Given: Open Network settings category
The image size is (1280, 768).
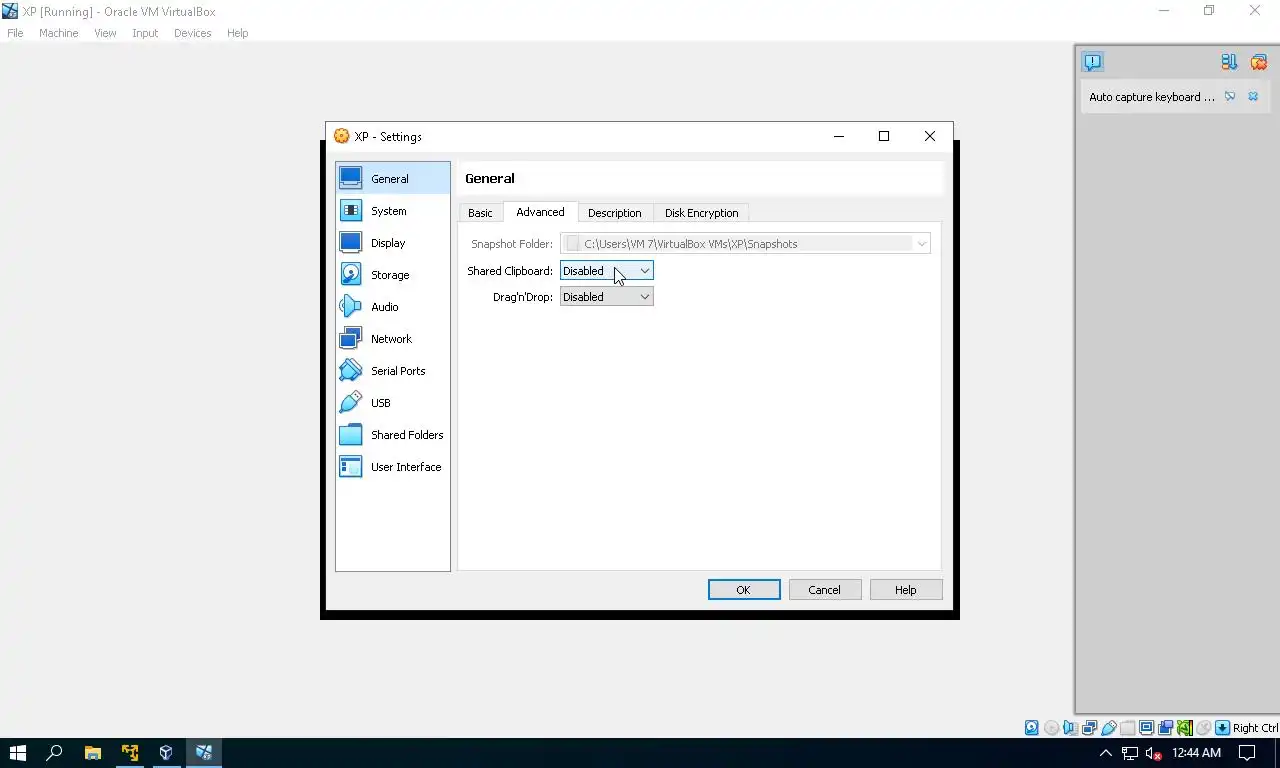Looking at the screenshot, I should pos(392,339).
